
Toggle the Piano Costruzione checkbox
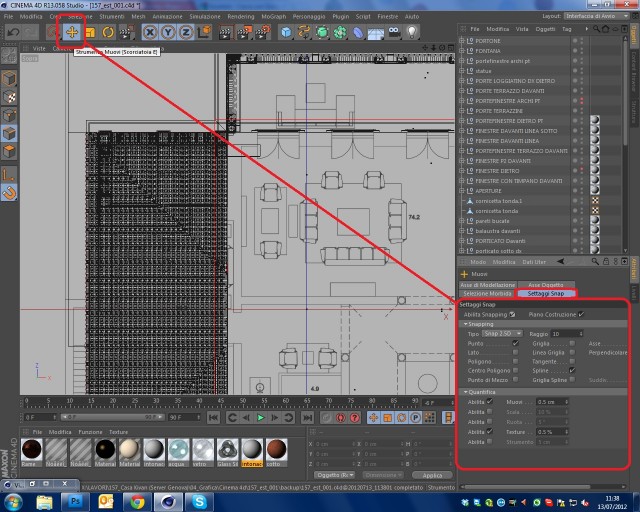581,314
